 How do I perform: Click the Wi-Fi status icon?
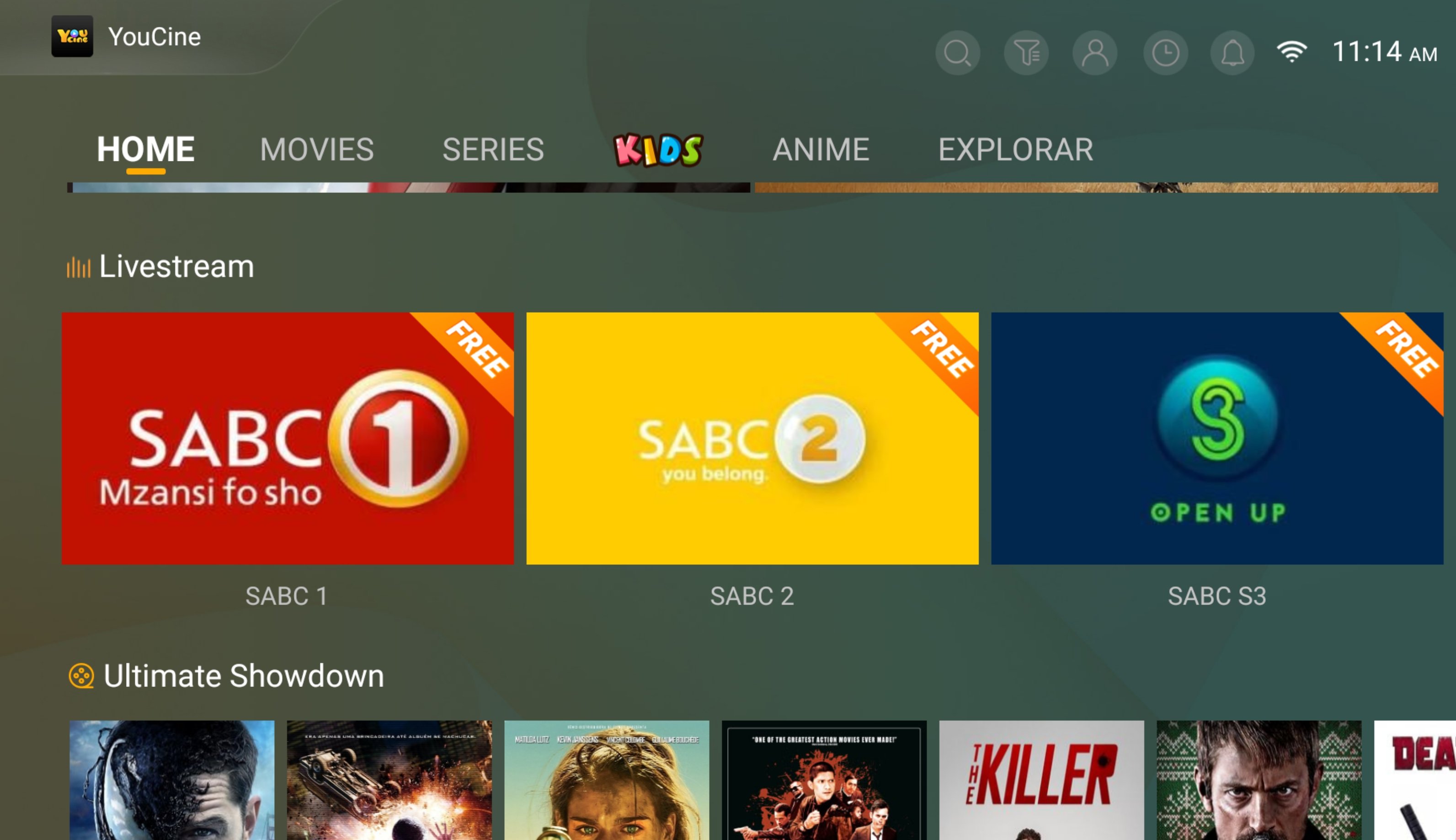coord(1291,51)
